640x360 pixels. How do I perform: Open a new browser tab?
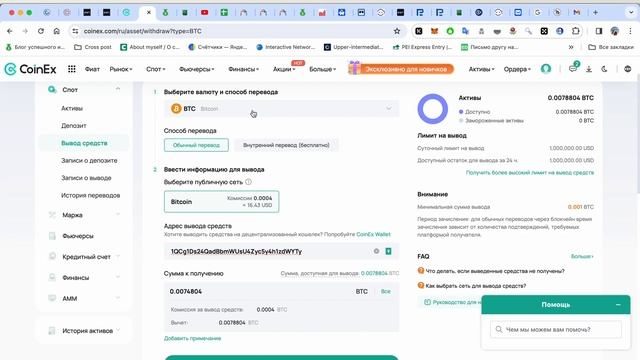(x=596, y=13)
